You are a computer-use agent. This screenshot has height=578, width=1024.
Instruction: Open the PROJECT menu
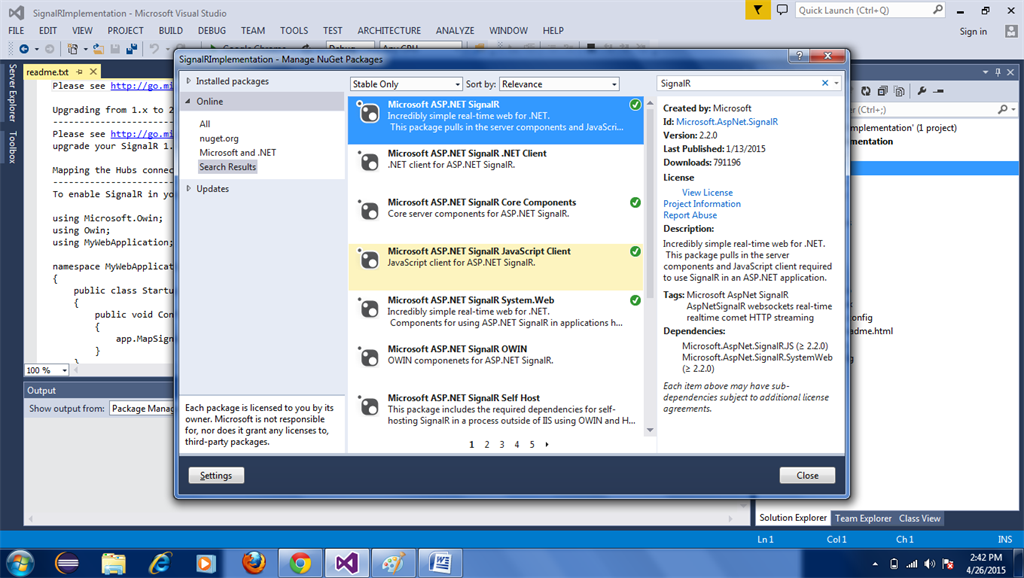pos(125,31)
